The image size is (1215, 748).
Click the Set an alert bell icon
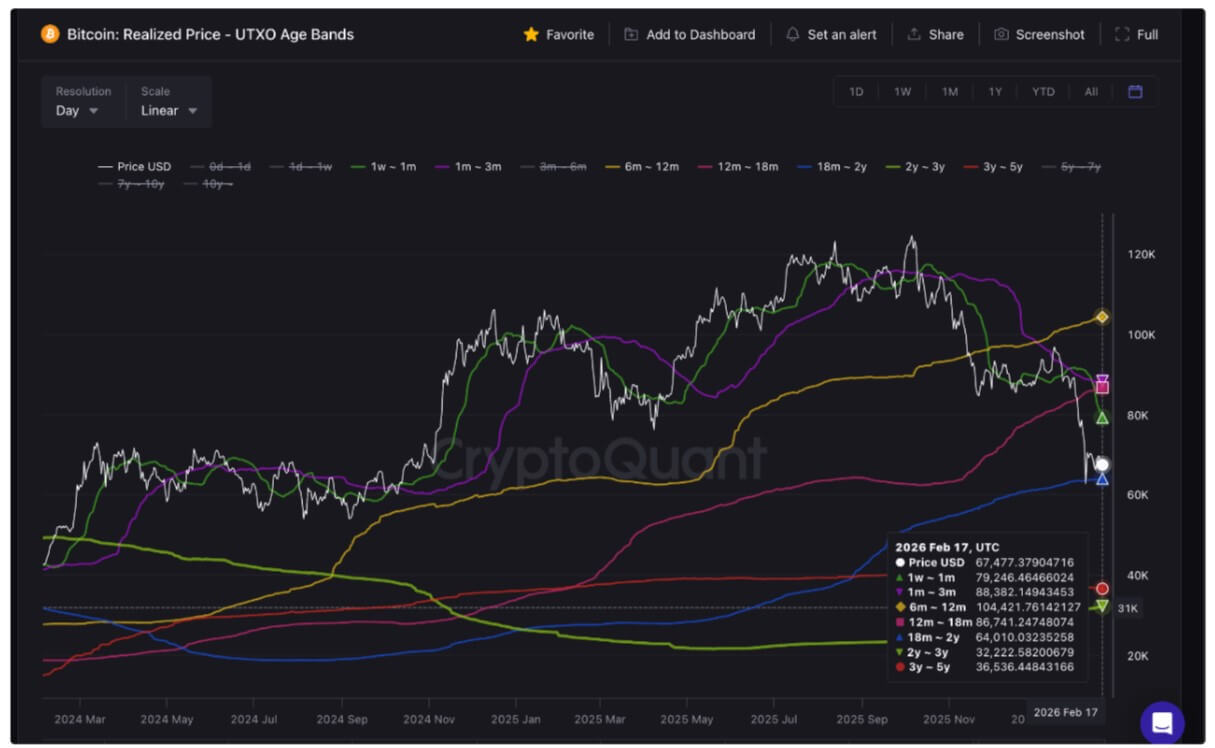793,34
